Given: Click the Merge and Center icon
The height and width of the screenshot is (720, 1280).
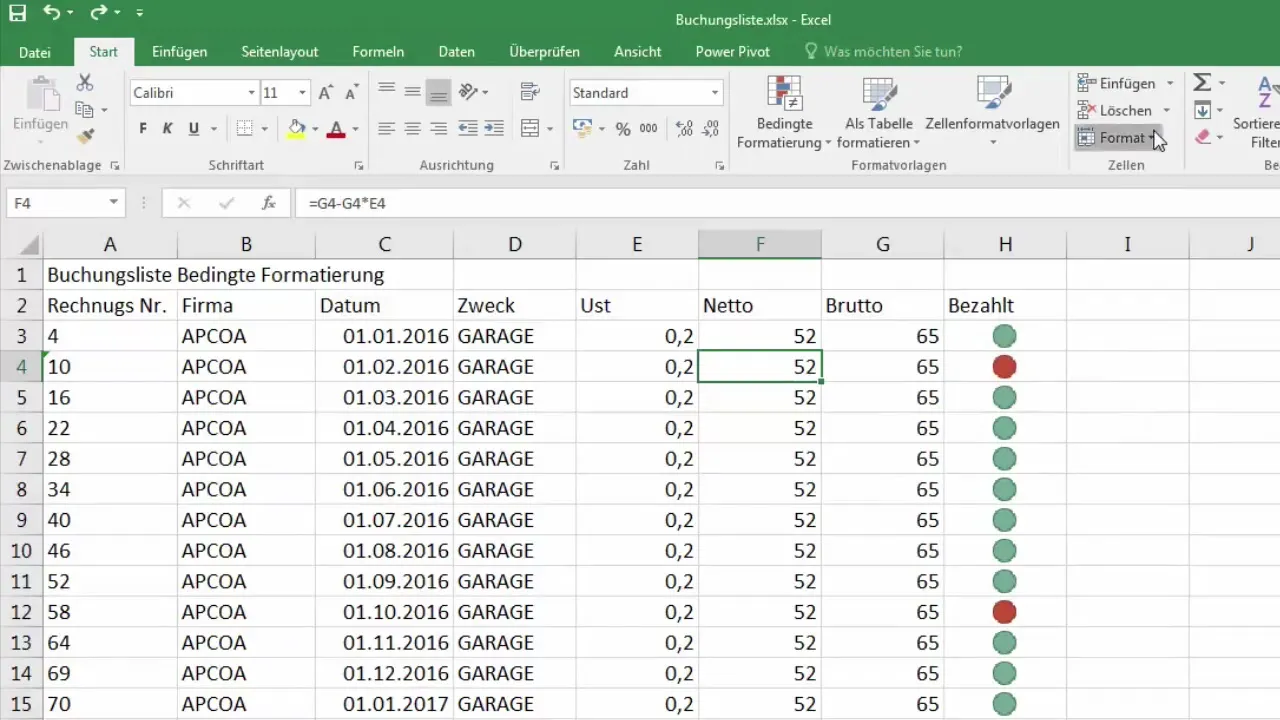Looking at the screenshot, I should (530, 128).
